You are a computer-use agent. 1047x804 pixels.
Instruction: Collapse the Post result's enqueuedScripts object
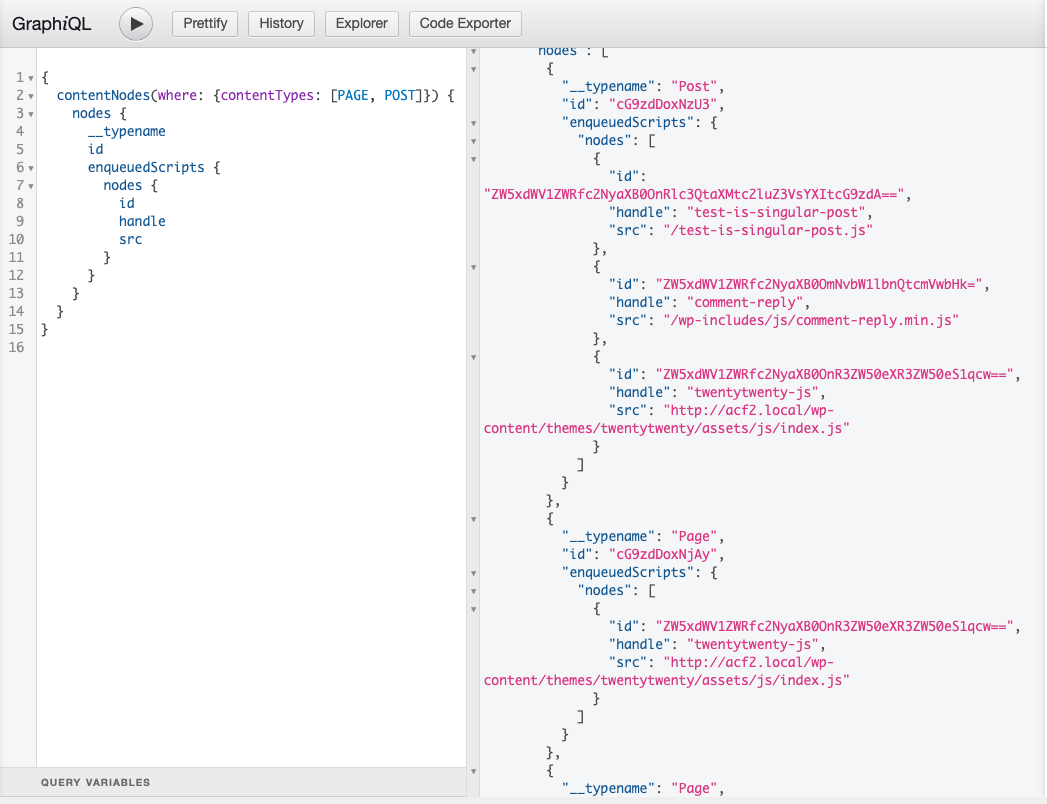473,123
